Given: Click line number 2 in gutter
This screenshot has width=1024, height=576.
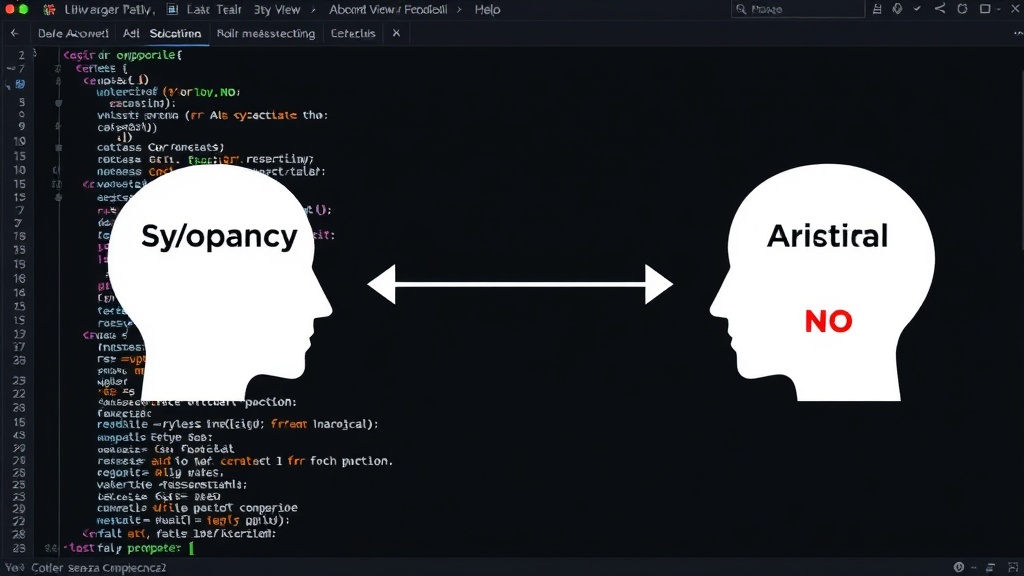Looking at the screenshot, I should click(x=22, y=56).
